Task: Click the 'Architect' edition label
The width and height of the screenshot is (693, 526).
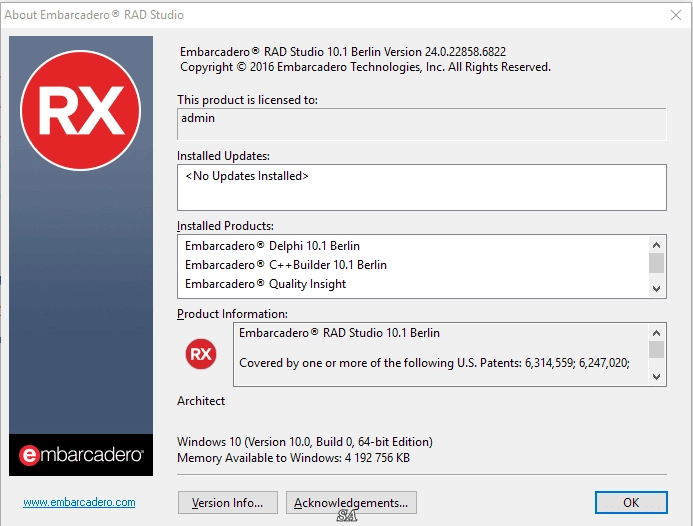Action: click(201, 401)
